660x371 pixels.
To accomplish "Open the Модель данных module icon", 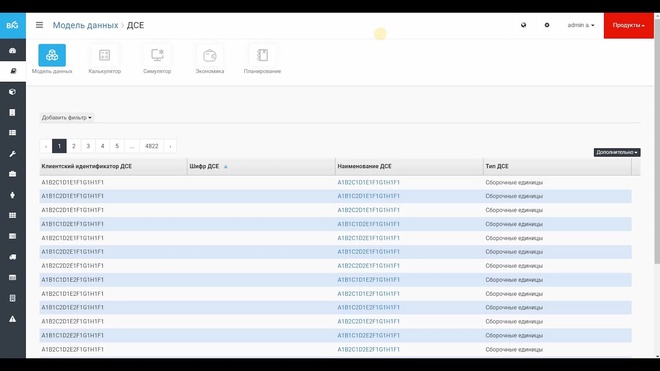I will tap(52, 55).
